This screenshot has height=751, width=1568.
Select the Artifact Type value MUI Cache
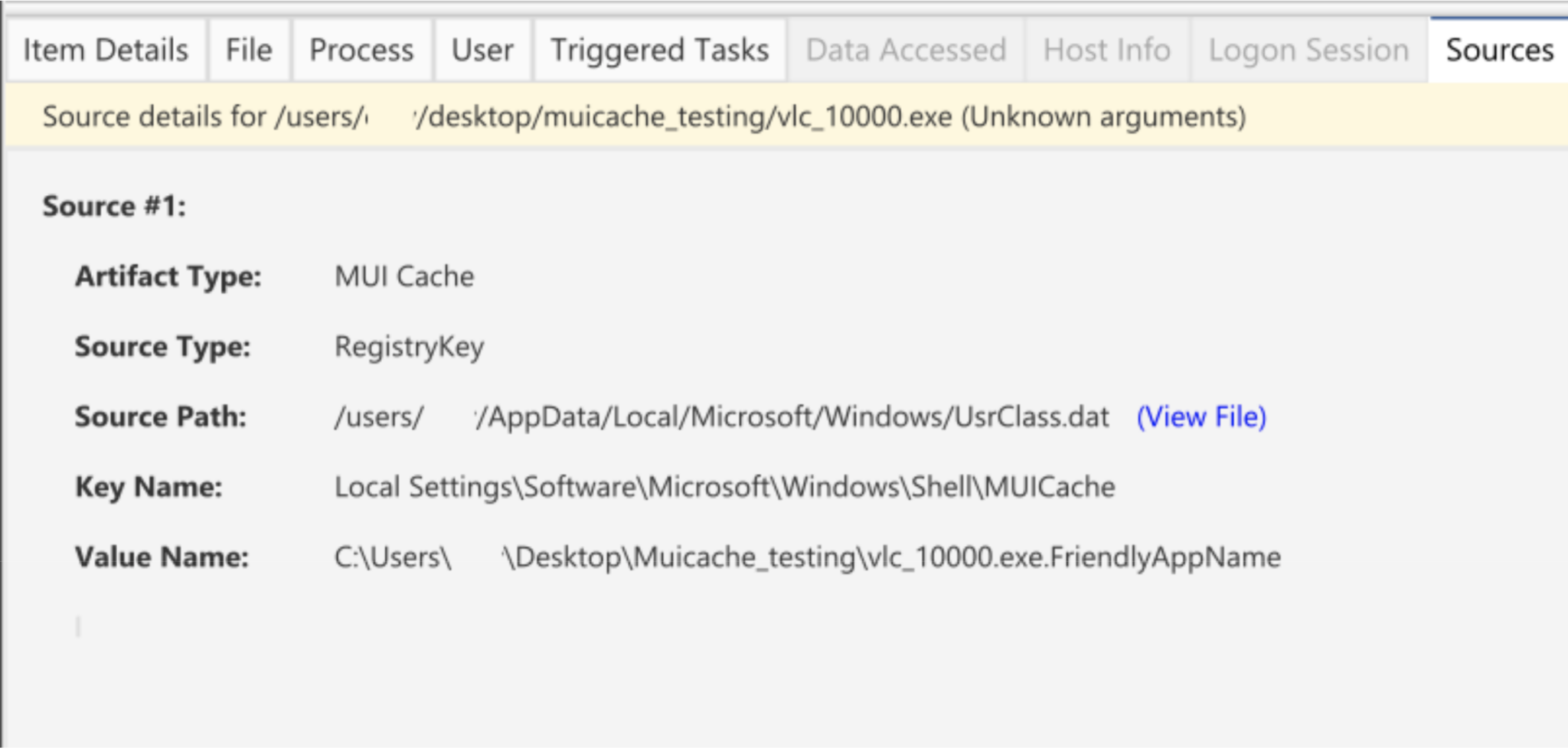coord(404,276)
